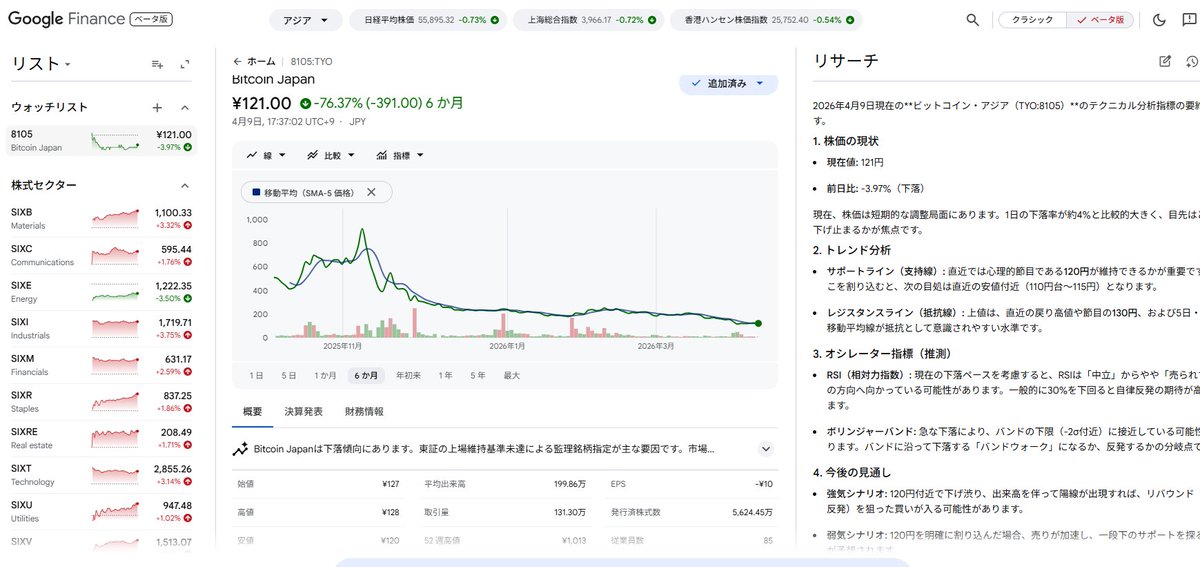Open the 比較 compare dropdown
The height and width of the screenshot is (567, 1200).
coord(331,156)
